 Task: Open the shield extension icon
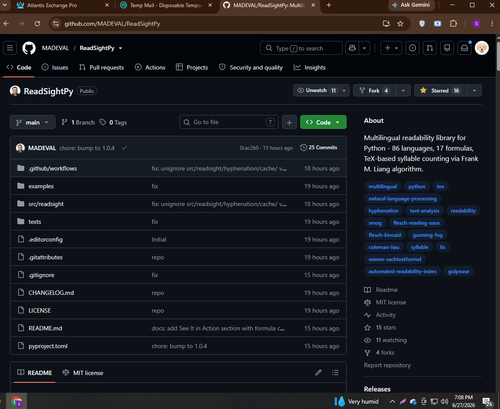[422, 24]
